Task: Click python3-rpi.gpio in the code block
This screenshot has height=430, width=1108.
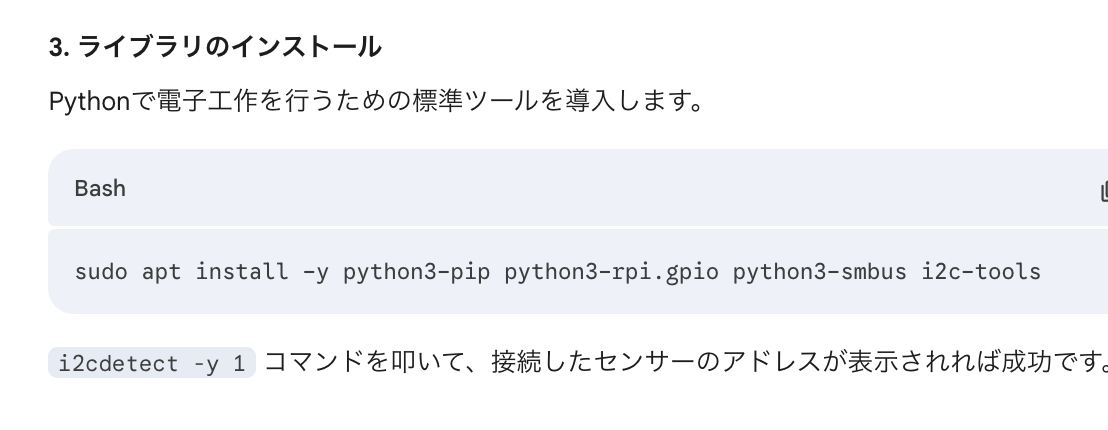Action: [611, 271]
